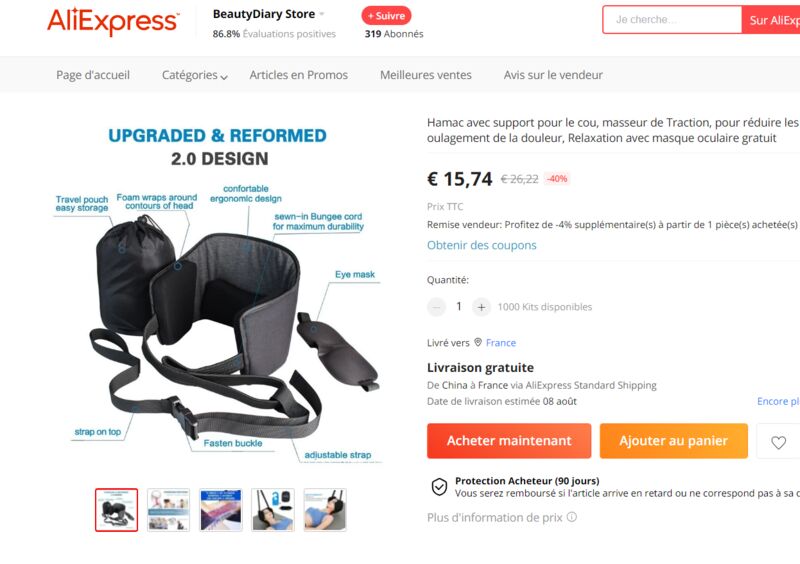
Task: Click the info icon beside Plus d'information de prix
Action: 572,517
